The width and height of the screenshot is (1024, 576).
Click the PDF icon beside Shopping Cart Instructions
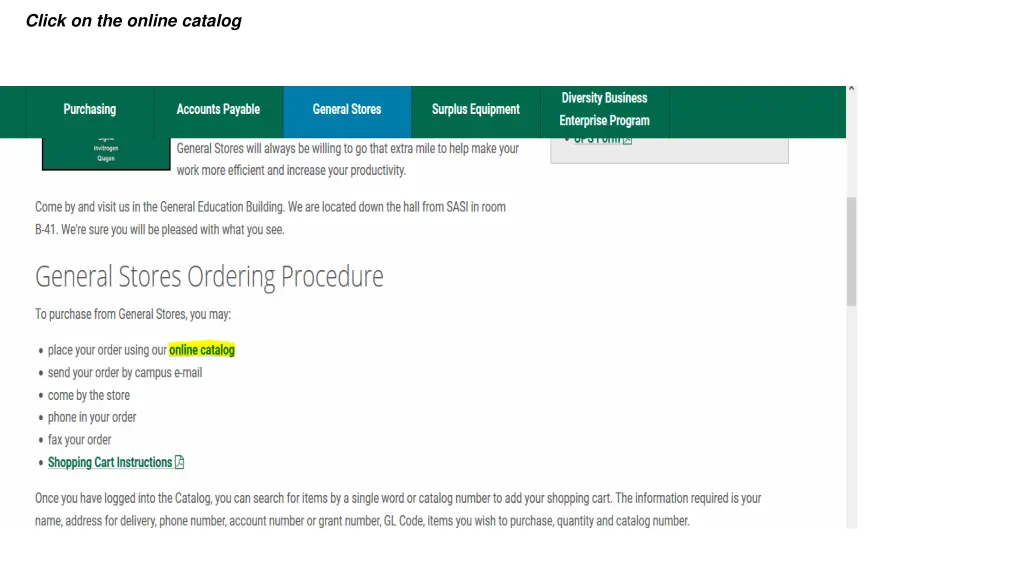(x=180, y=462)
